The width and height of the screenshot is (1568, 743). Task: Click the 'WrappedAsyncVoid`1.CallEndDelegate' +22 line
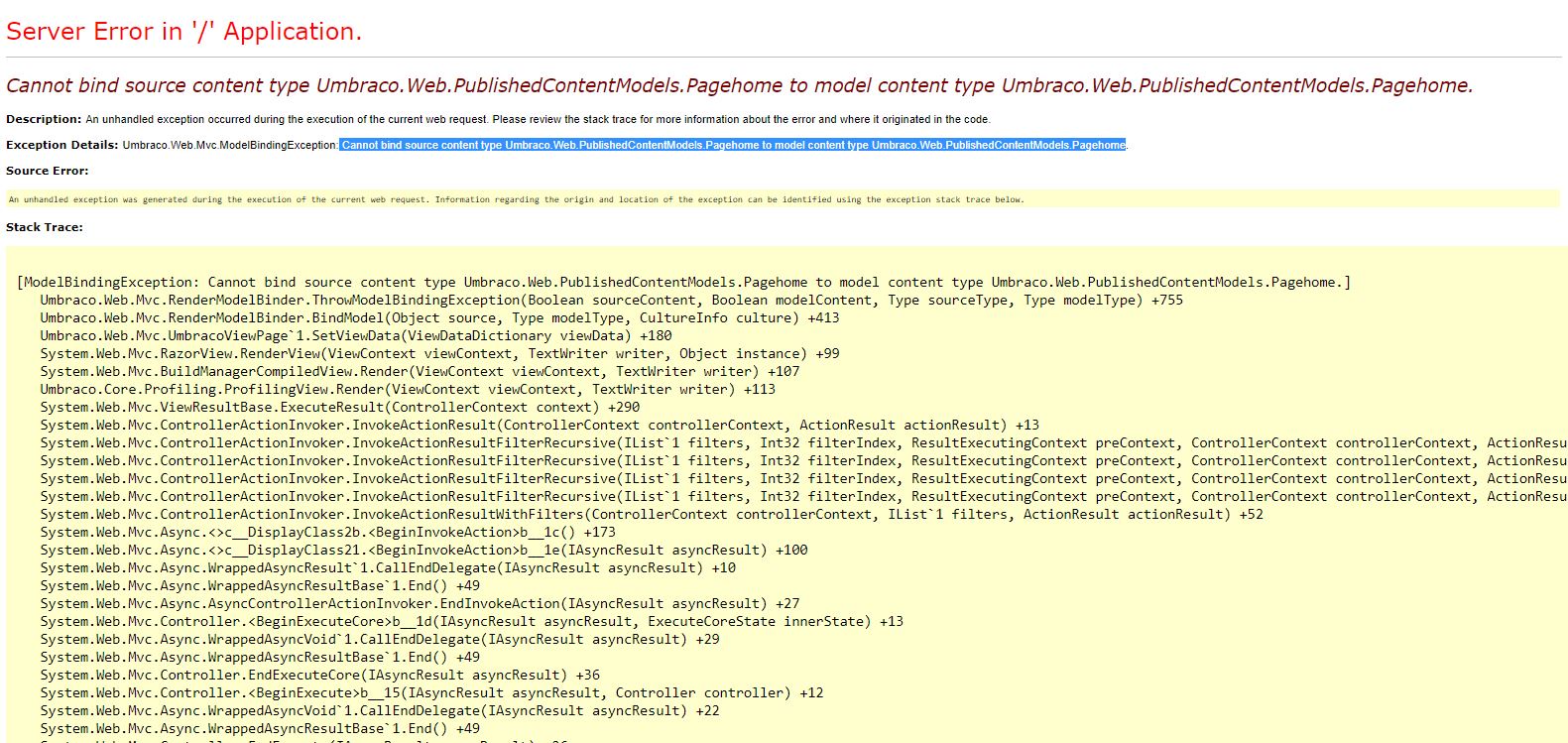[x=380, y=711]
